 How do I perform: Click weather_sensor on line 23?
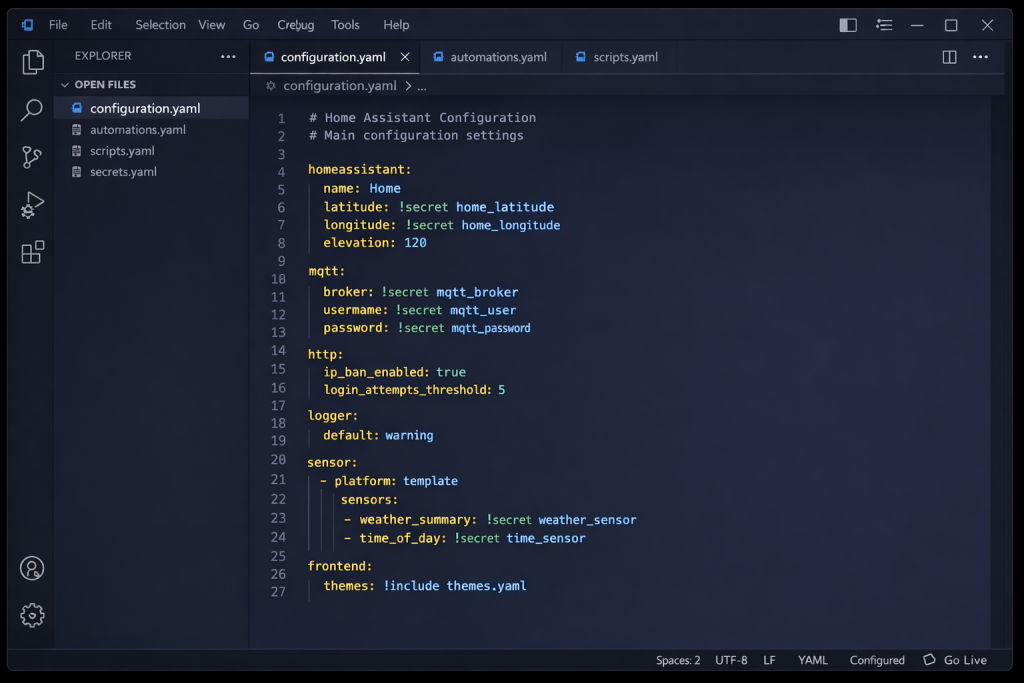point(587,520)
